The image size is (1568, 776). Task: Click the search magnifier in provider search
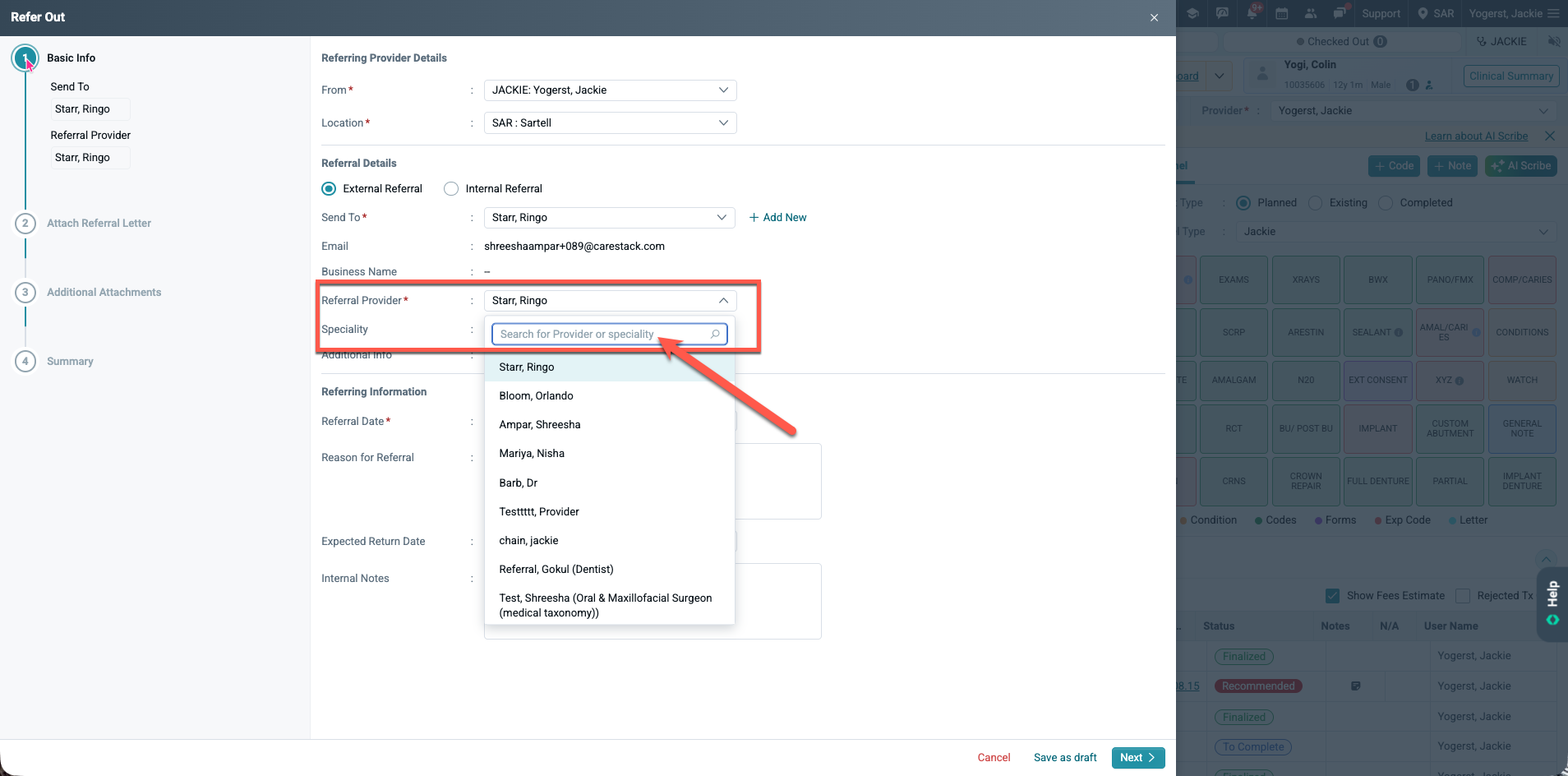coord(715,334)
